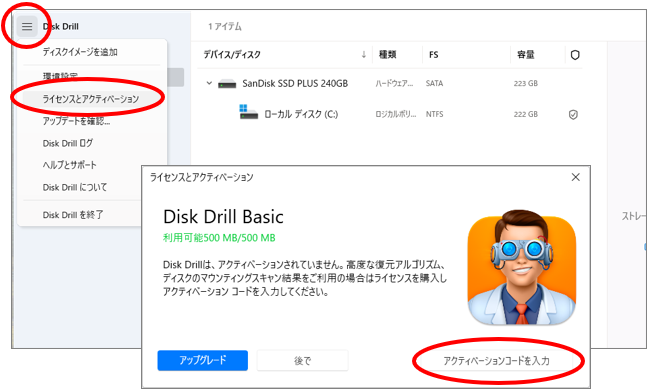Close the ライセンスとアクティベーション dialog
This screenshot has height=392, width=650.
575,177
